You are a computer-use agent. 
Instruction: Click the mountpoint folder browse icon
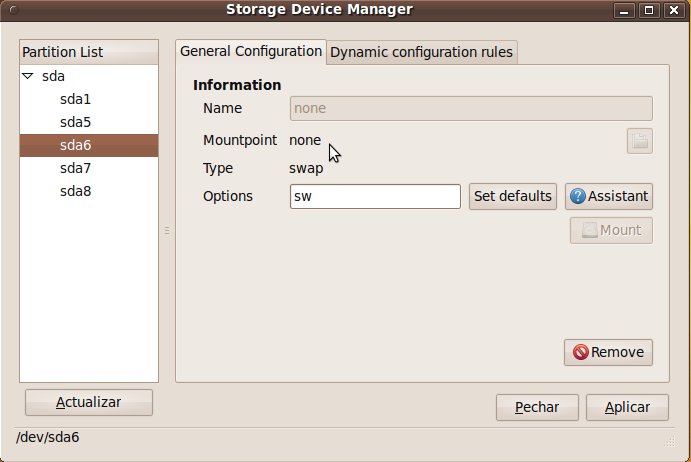[639, 141]
